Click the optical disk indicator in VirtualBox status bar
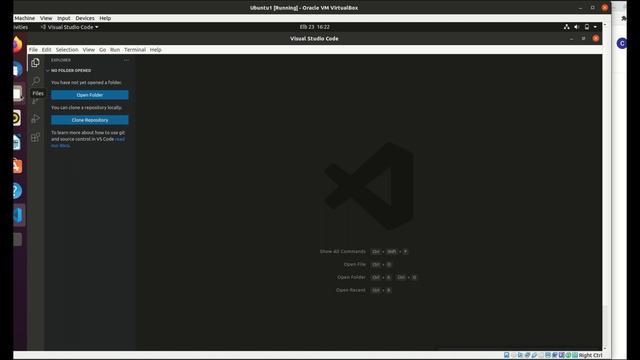 pyautogui.click(x=513, y=355)
